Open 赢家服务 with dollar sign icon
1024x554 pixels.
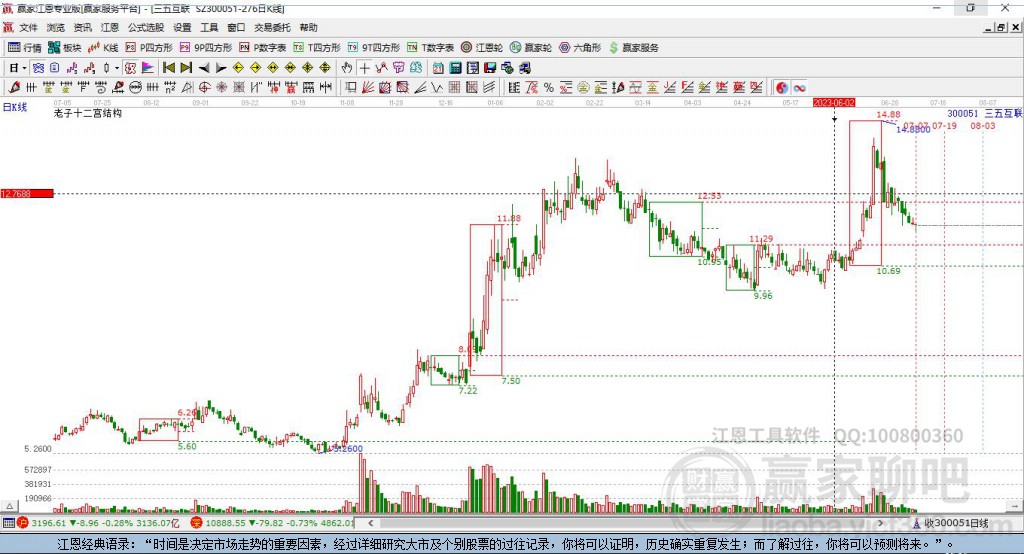[633, 48]
